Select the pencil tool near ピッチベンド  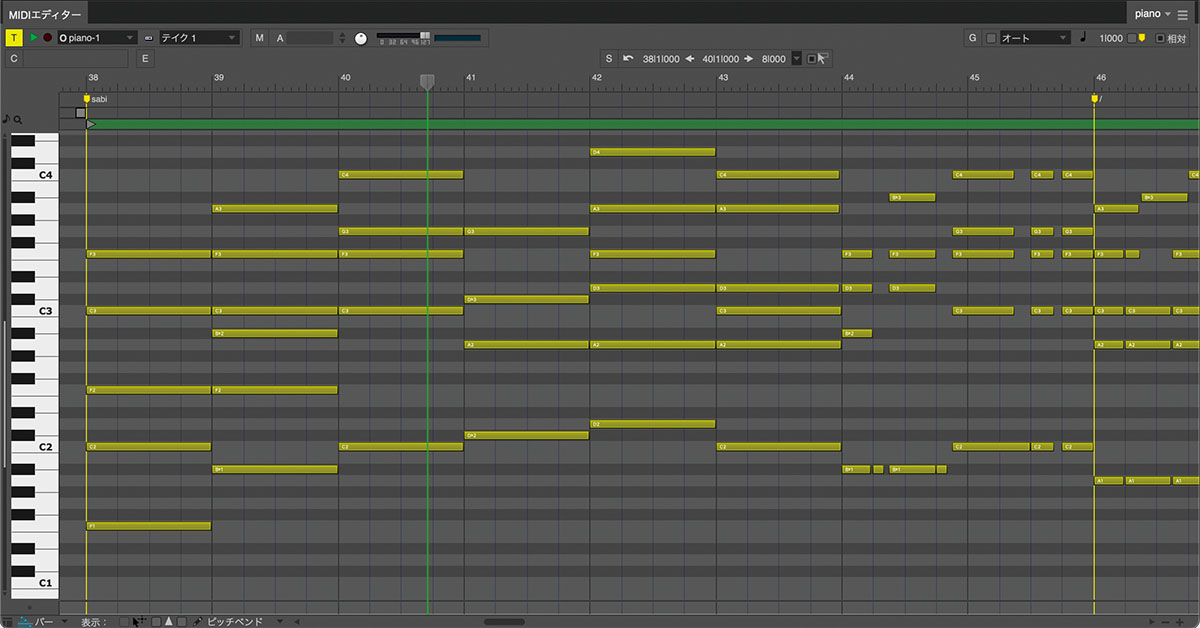click(196, 621)
